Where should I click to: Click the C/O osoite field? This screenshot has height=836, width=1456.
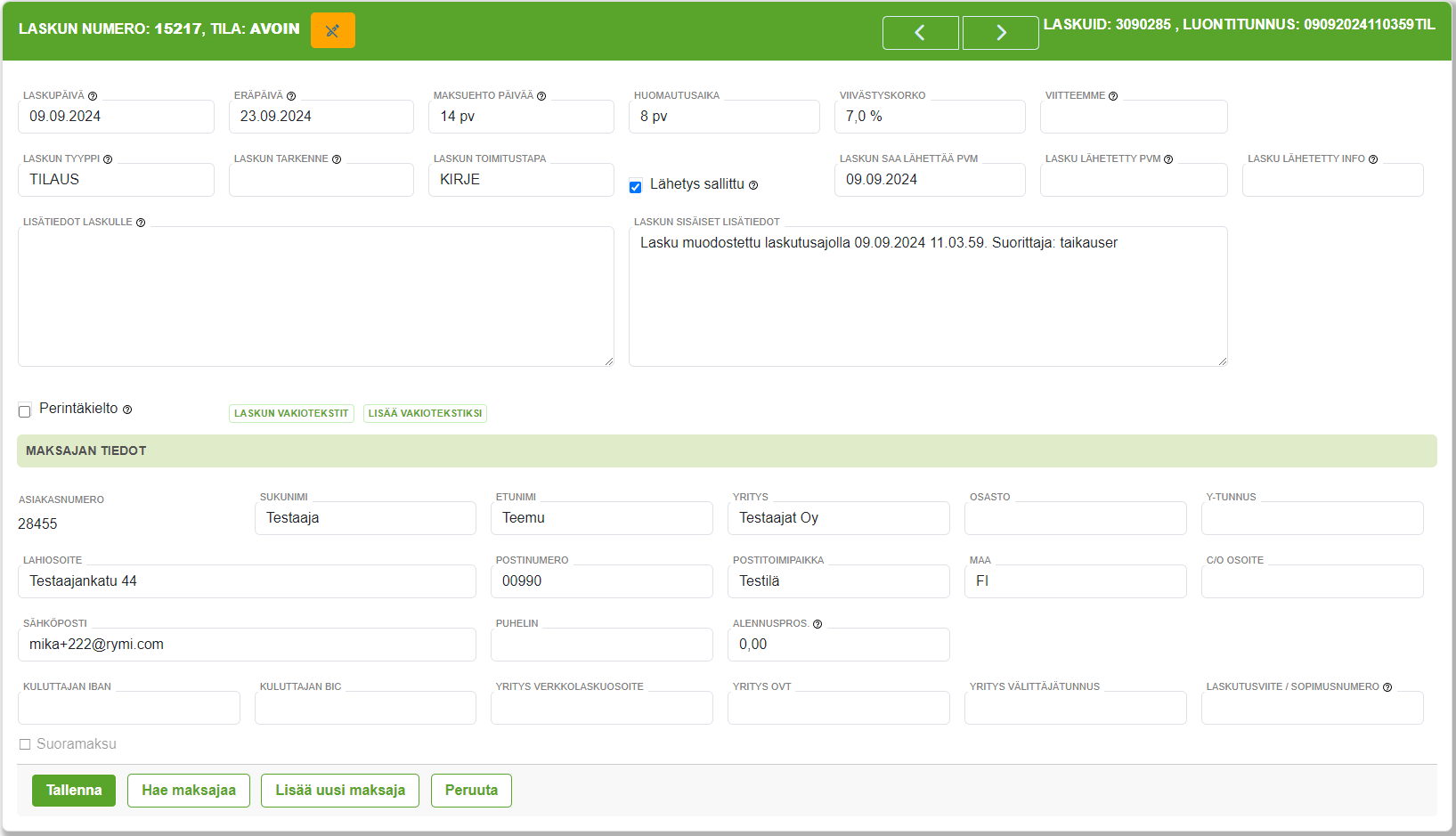1313,581
